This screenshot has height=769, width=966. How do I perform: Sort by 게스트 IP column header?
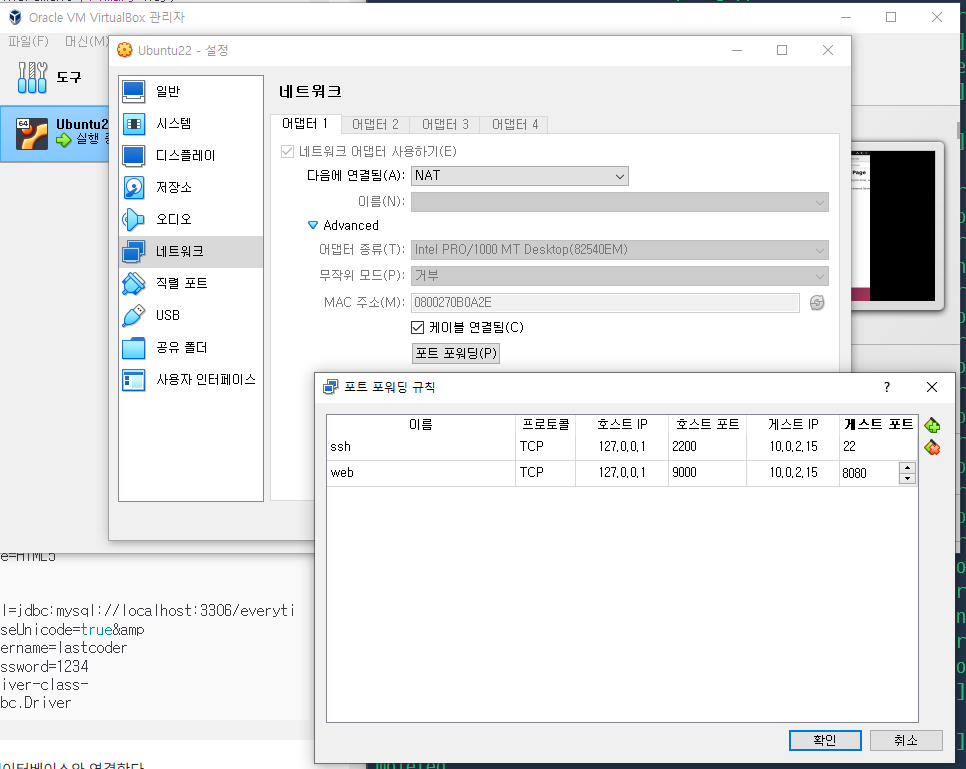tap(793, 424)
